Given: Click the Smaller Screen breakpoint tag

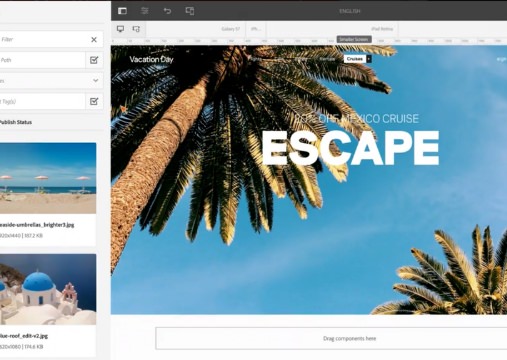Looking at the screenshot, I should coord(354,39).
